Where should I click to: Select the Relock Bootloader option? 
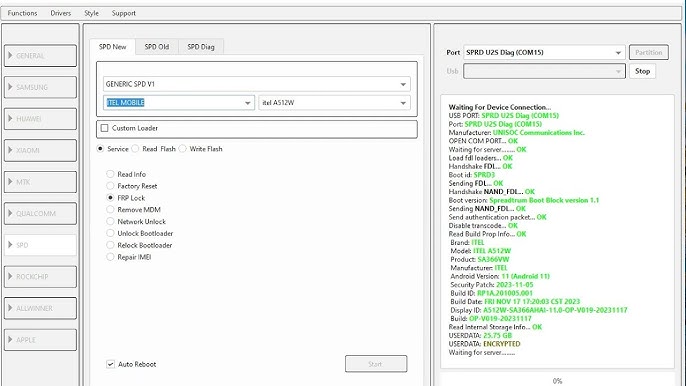[110, 245]
